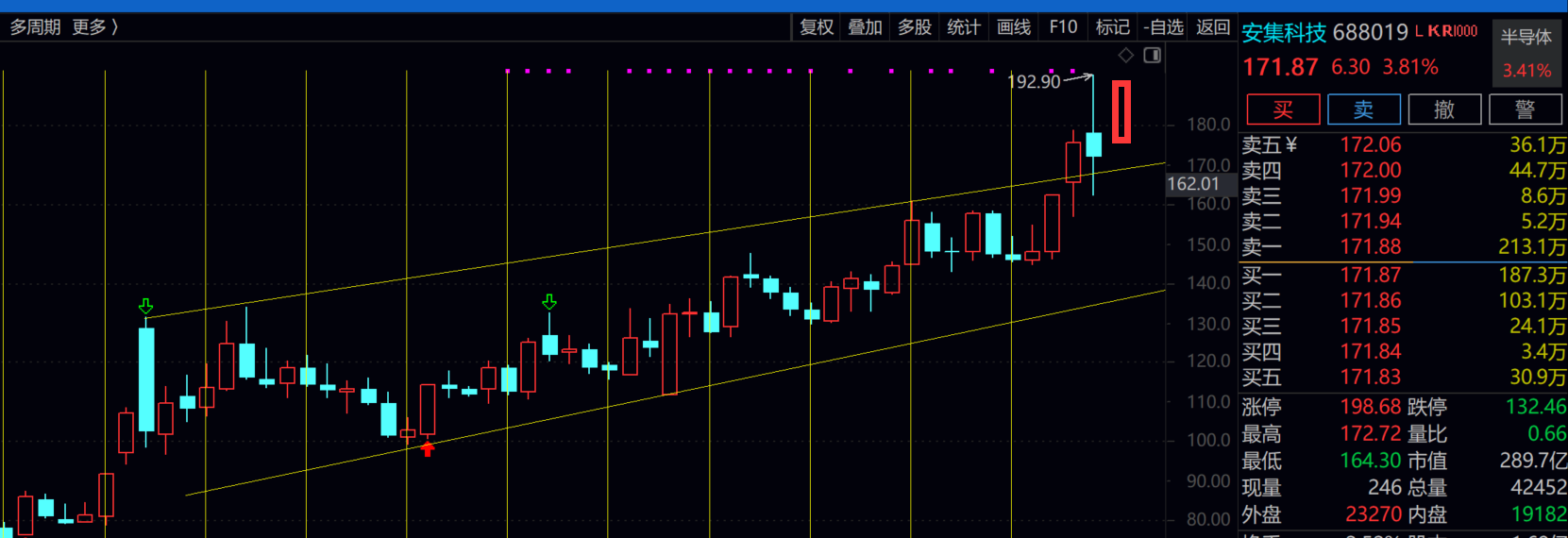The width and height of the screenshot is (1568, 538).
Task: Toggle 自选 watchlist membership
Action: pyautogui.click(x=1163, y=27)
